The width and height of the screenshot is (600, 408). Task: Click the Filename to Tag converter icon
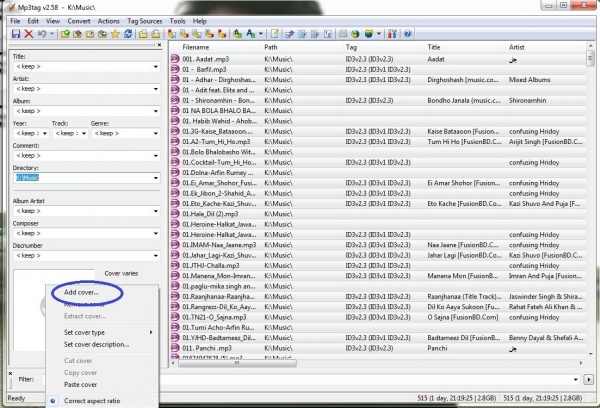tap(184, 34)
